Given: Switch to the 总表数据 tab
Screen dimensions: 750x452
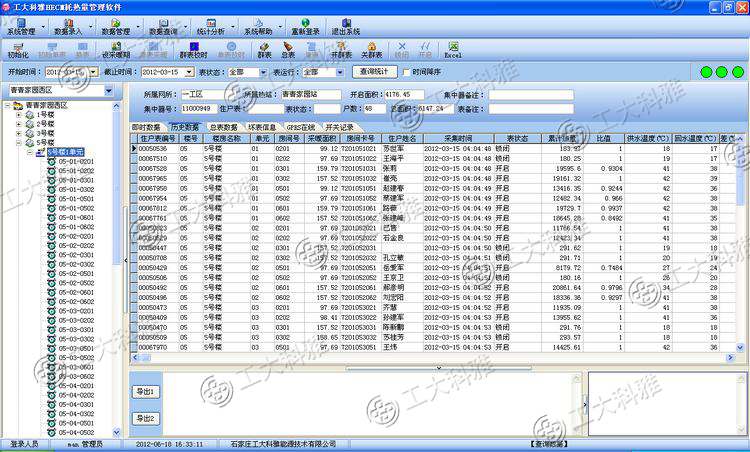Looking at the screenshot, I should (x=223, y=127).
